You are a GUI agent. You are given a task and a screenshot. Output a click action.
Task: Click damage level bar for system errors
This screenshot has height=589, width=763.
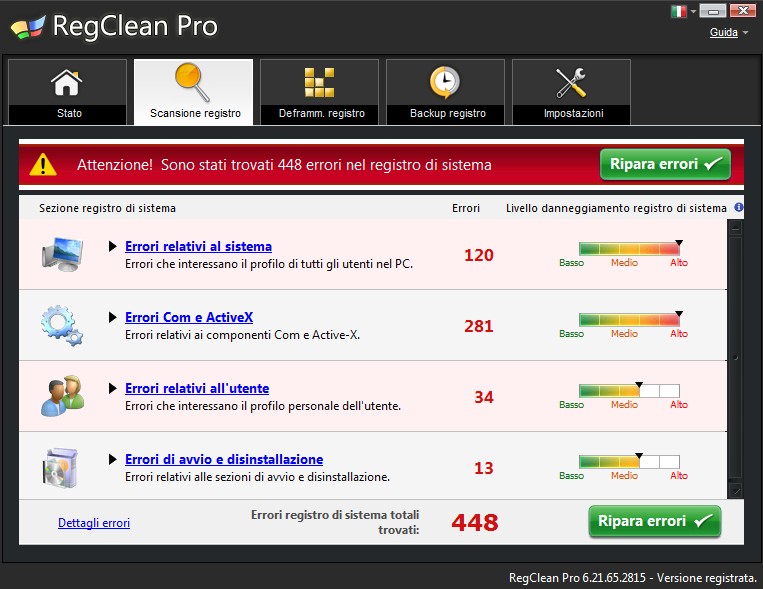click(629, 249)
